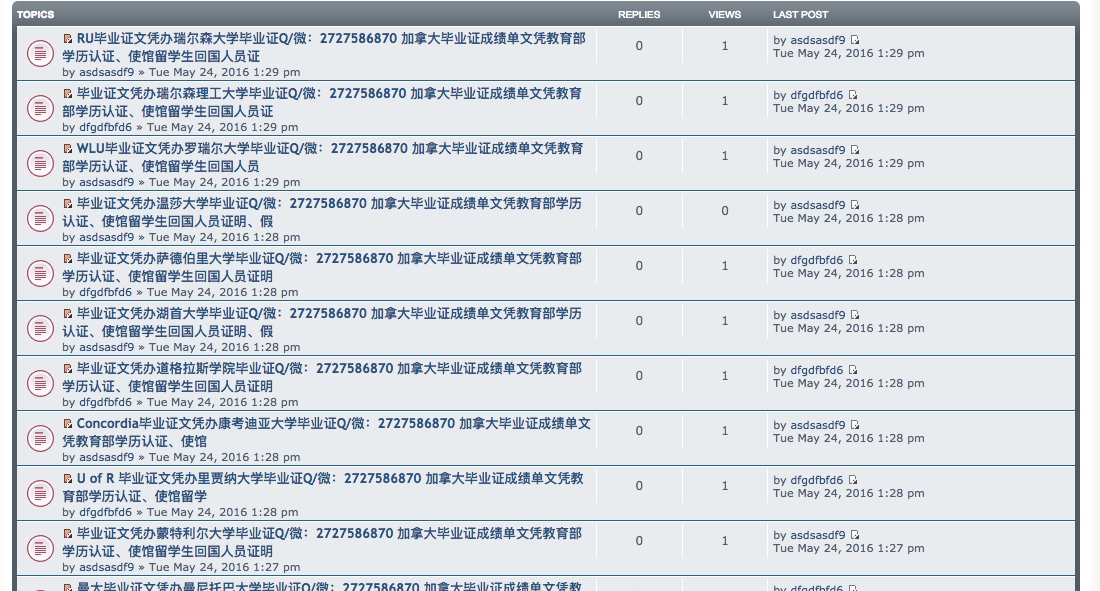Click the small unread-post icon before the WLU title

tap(68, 148)
